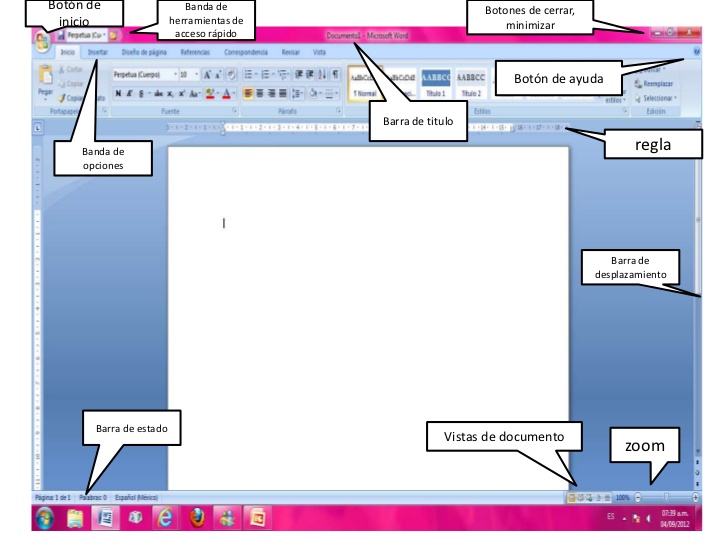Toggle left alignment of the paragraph

[248, 93]
